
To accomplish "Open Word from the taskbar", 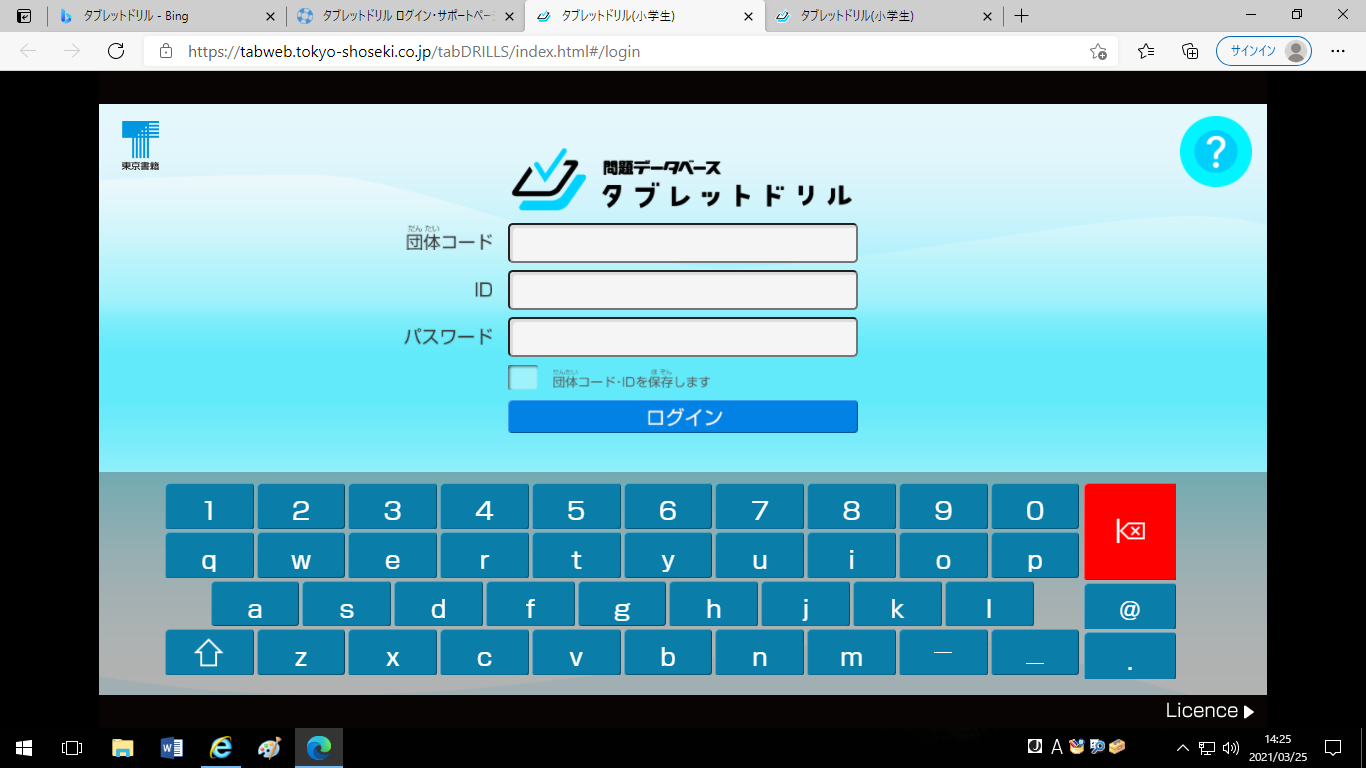I will tap(171, 747).
